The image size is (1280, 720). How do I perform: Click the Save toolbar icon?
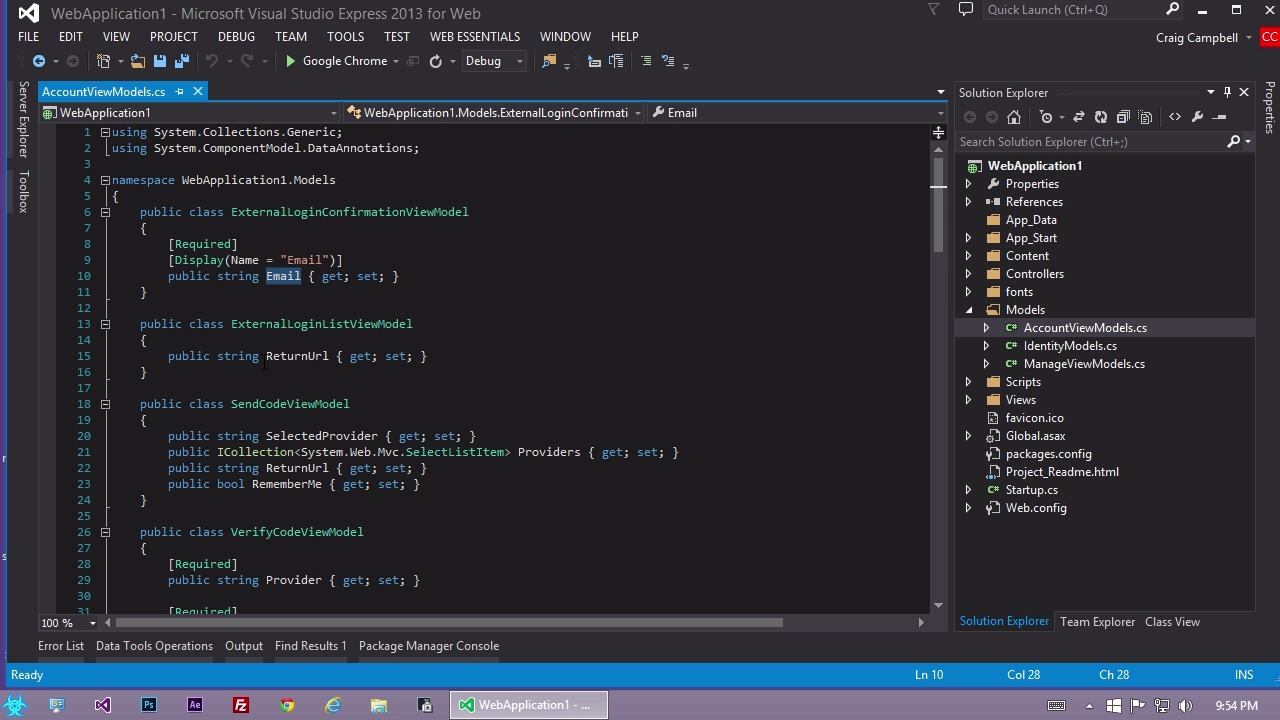coord(159,61)
